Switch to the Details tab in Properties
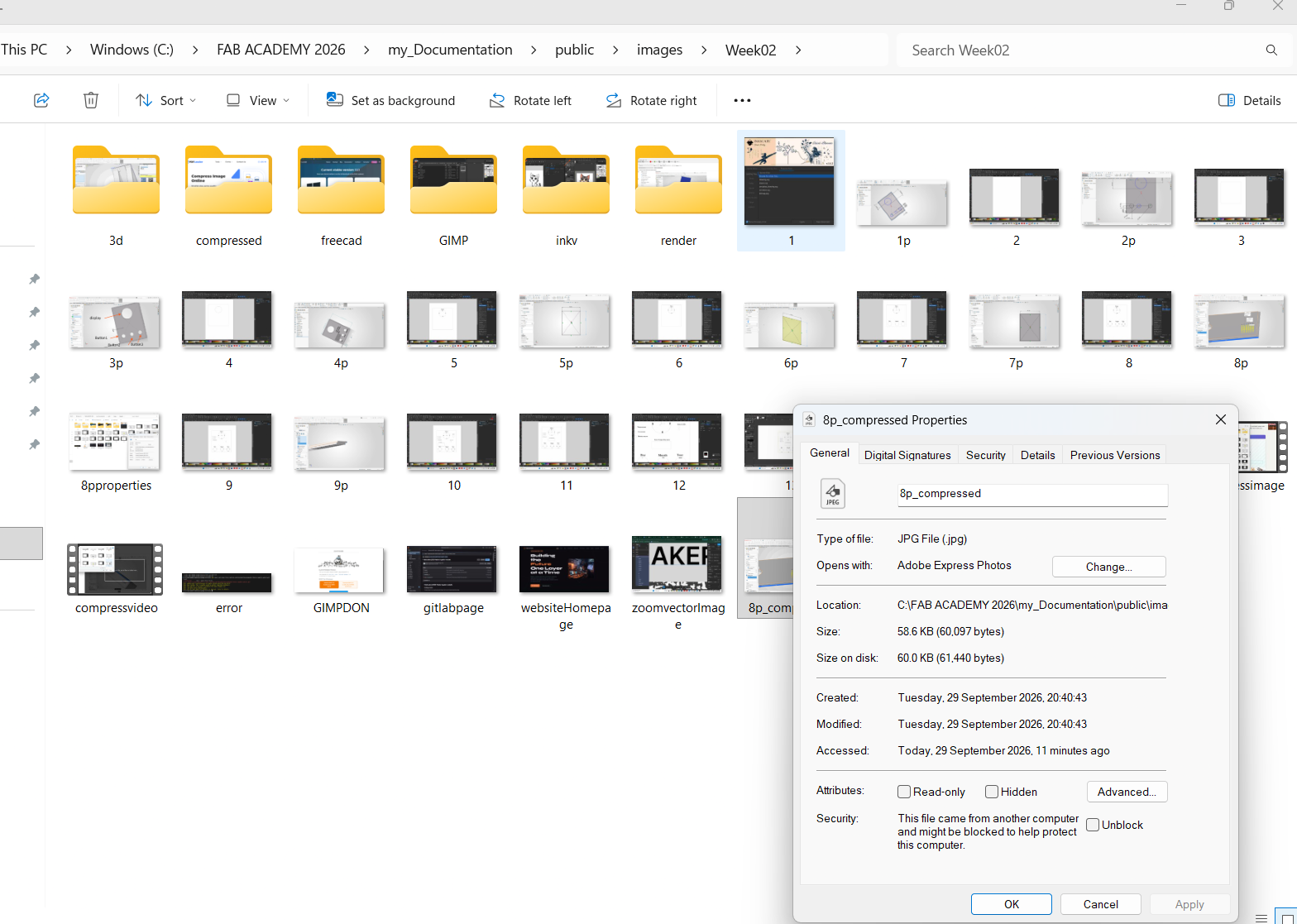1297x924 pixels. (x=1037, y=455)
